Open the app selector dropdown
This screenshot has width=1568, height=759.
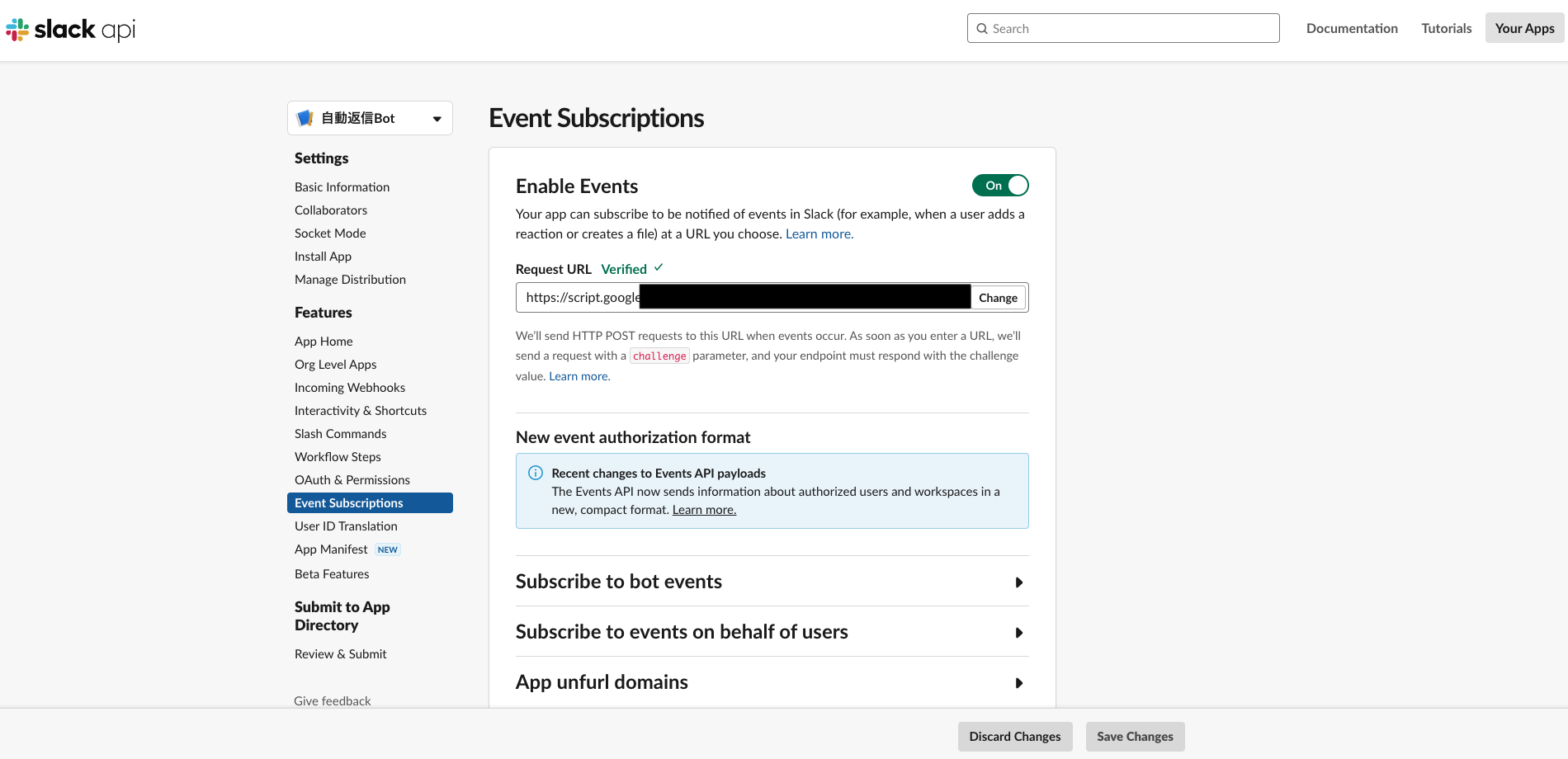[437, 117]
